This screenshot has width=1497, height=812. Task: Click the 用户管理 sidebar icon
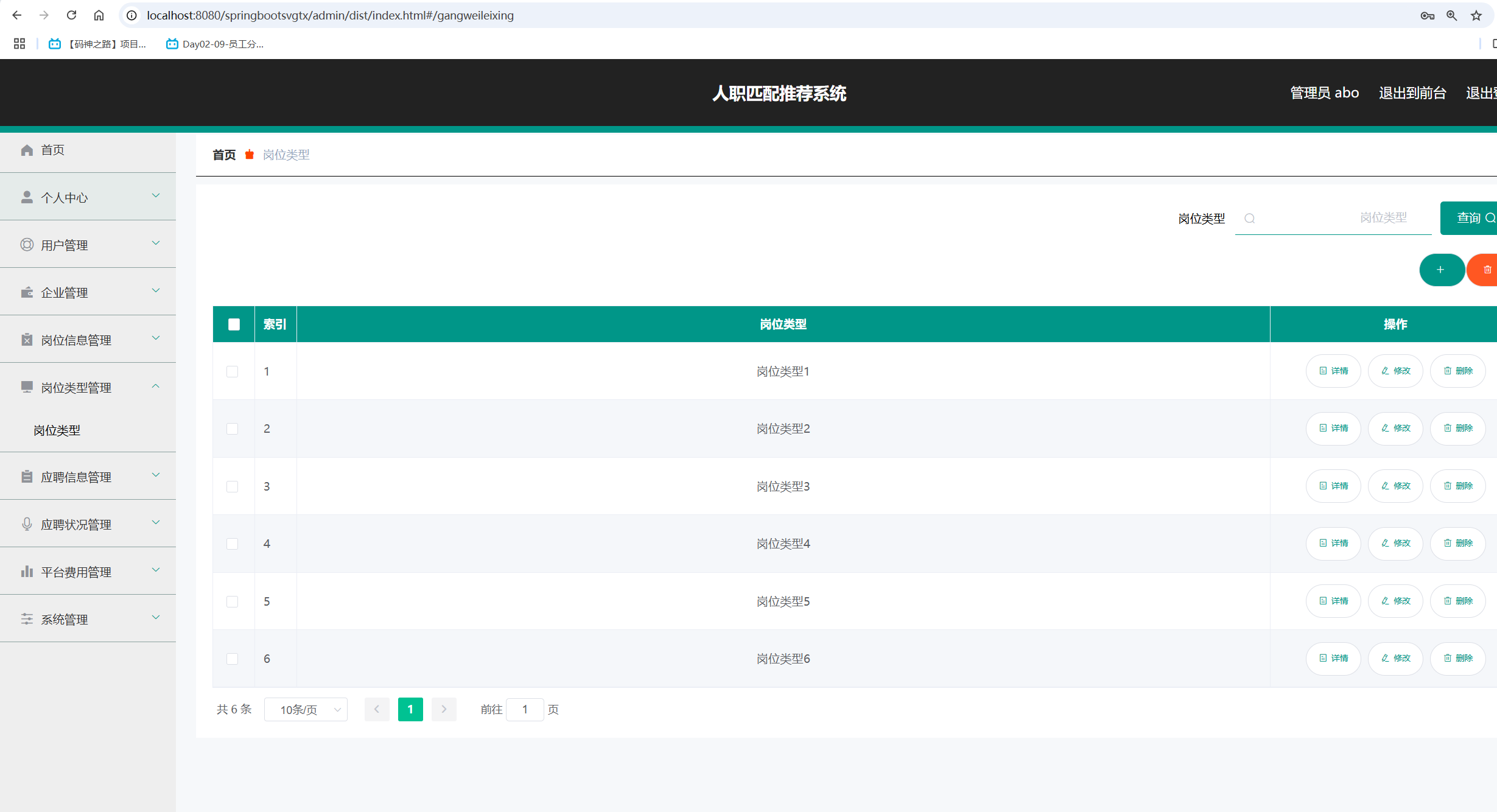pyautogui.click(x=27, y=245)
